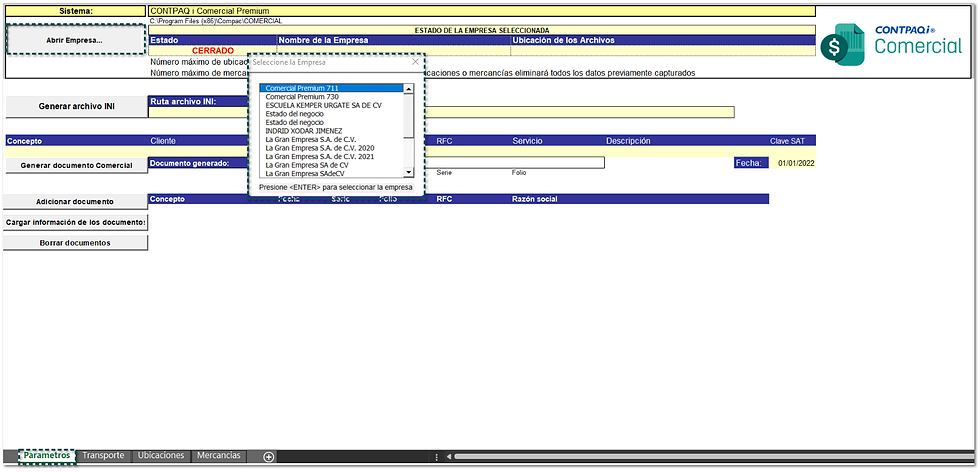
Task: Click Generar archivo INI button
Action: pos(76,107)
